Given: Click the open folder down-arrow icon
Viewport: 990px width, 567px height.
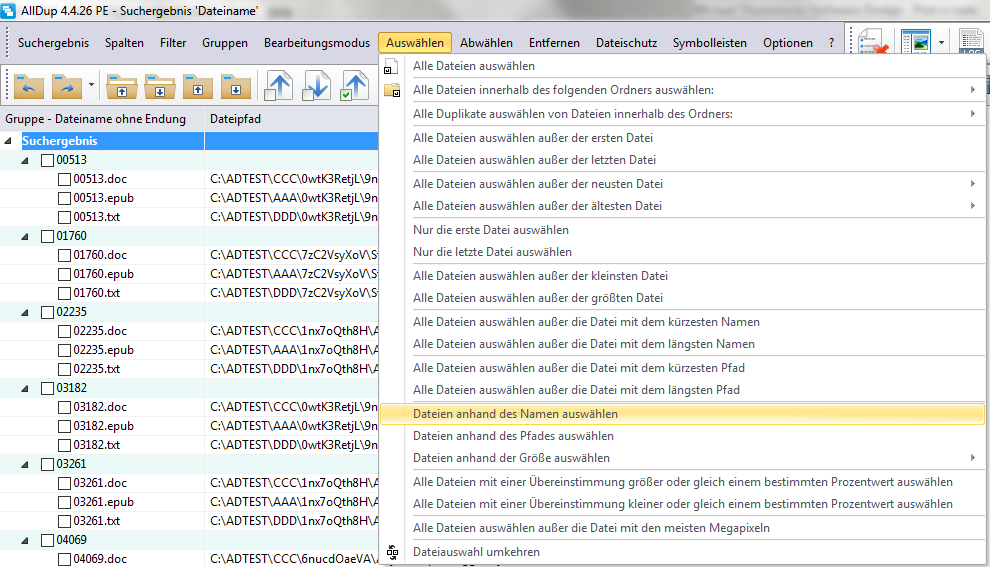Looking at the screenshot, I should (160, 85).
